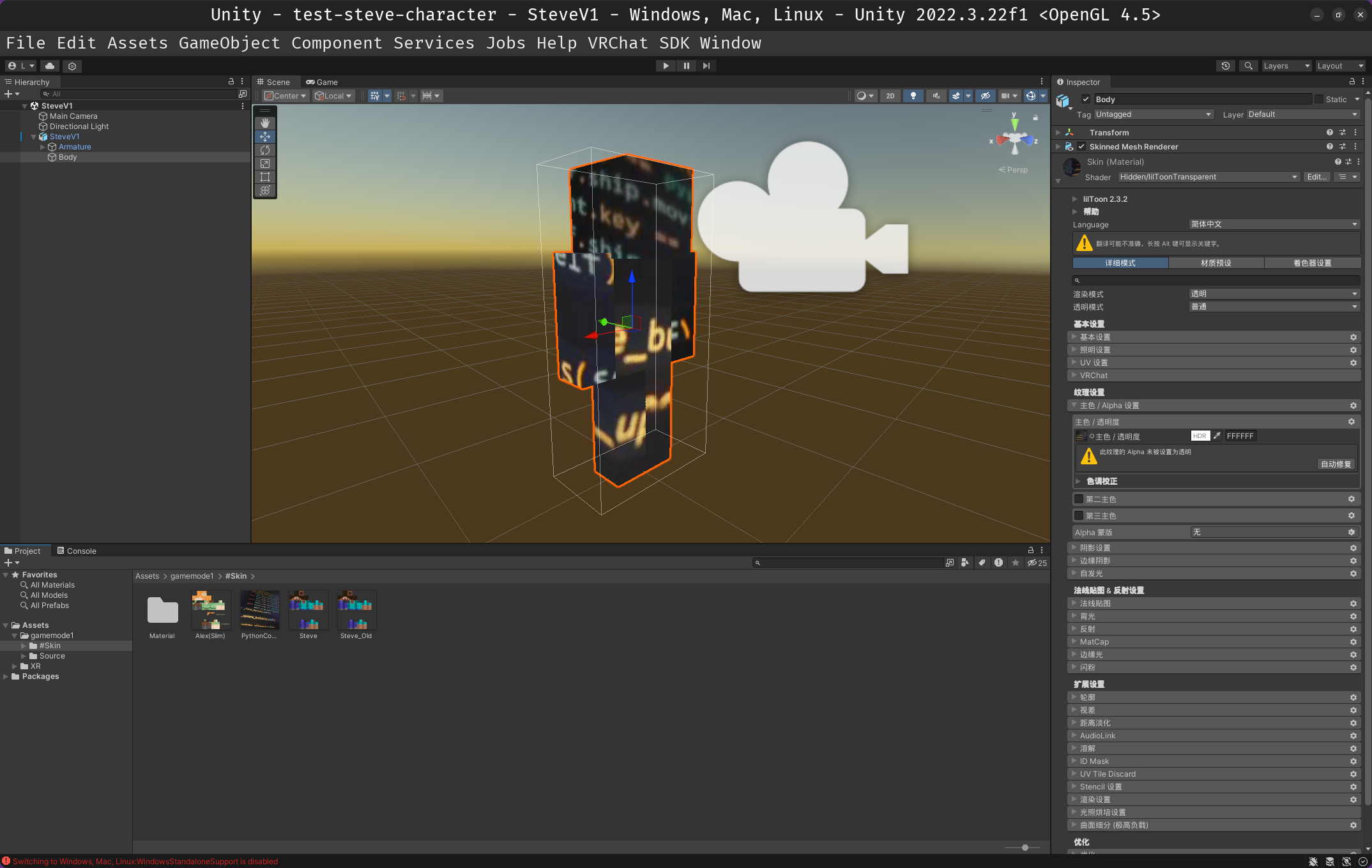Image resolution: width=1372 pixels, height=868 pixels.
Task: Open the Language dropdown
Action: 1274,224
